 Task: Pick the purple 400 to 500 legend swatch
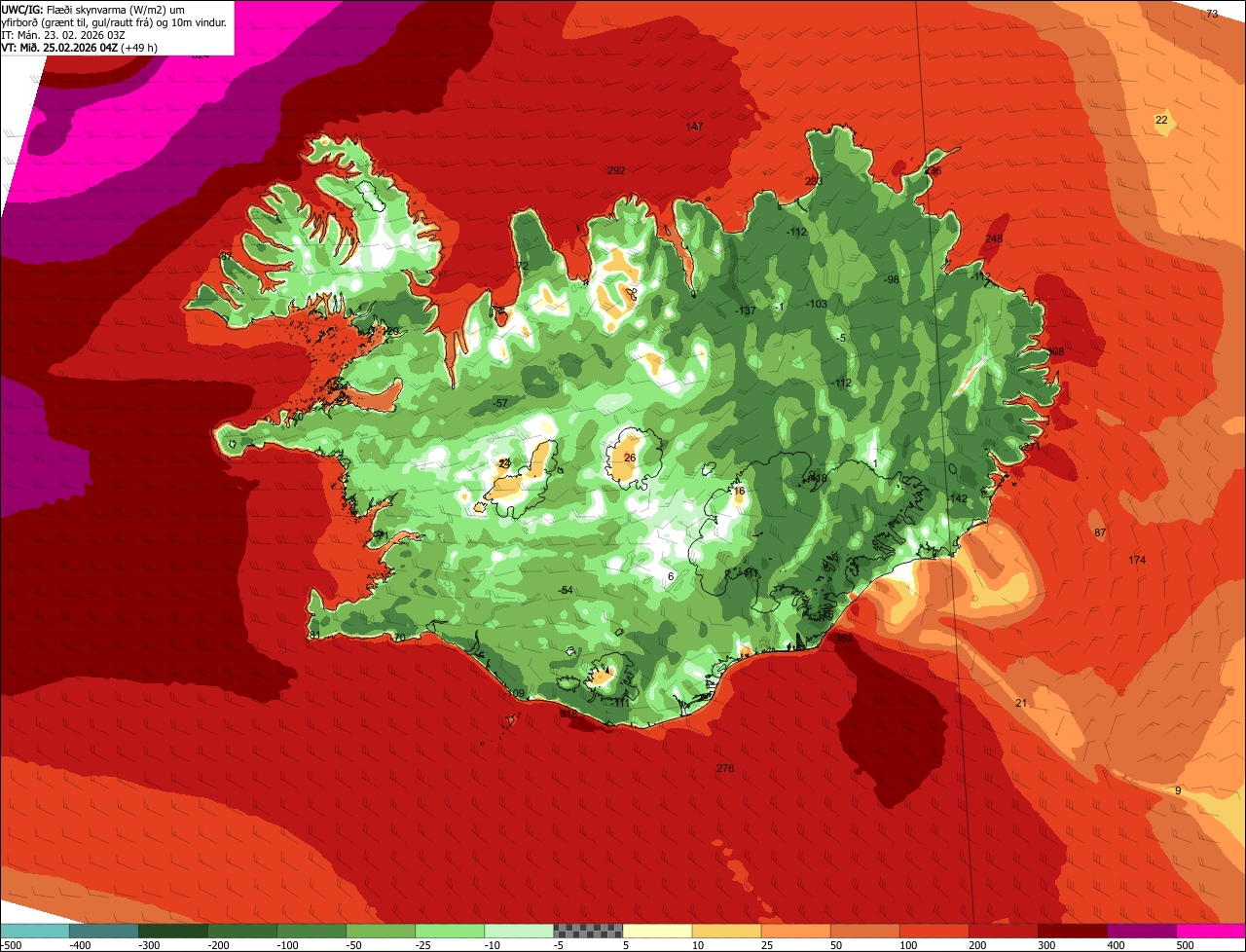(x=1143, y=931)
